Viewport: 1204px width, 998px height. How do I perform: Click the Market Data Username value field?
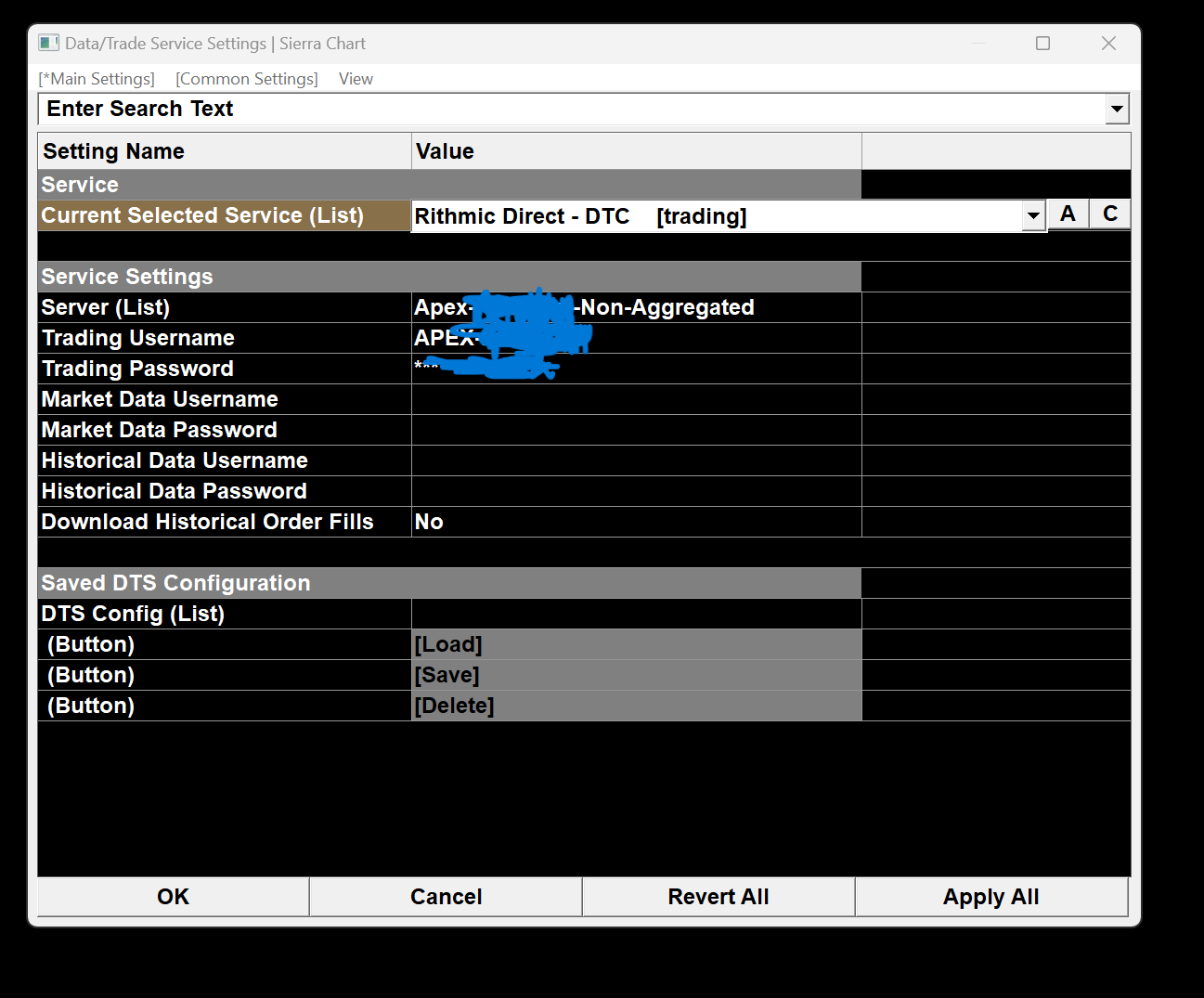637,399
